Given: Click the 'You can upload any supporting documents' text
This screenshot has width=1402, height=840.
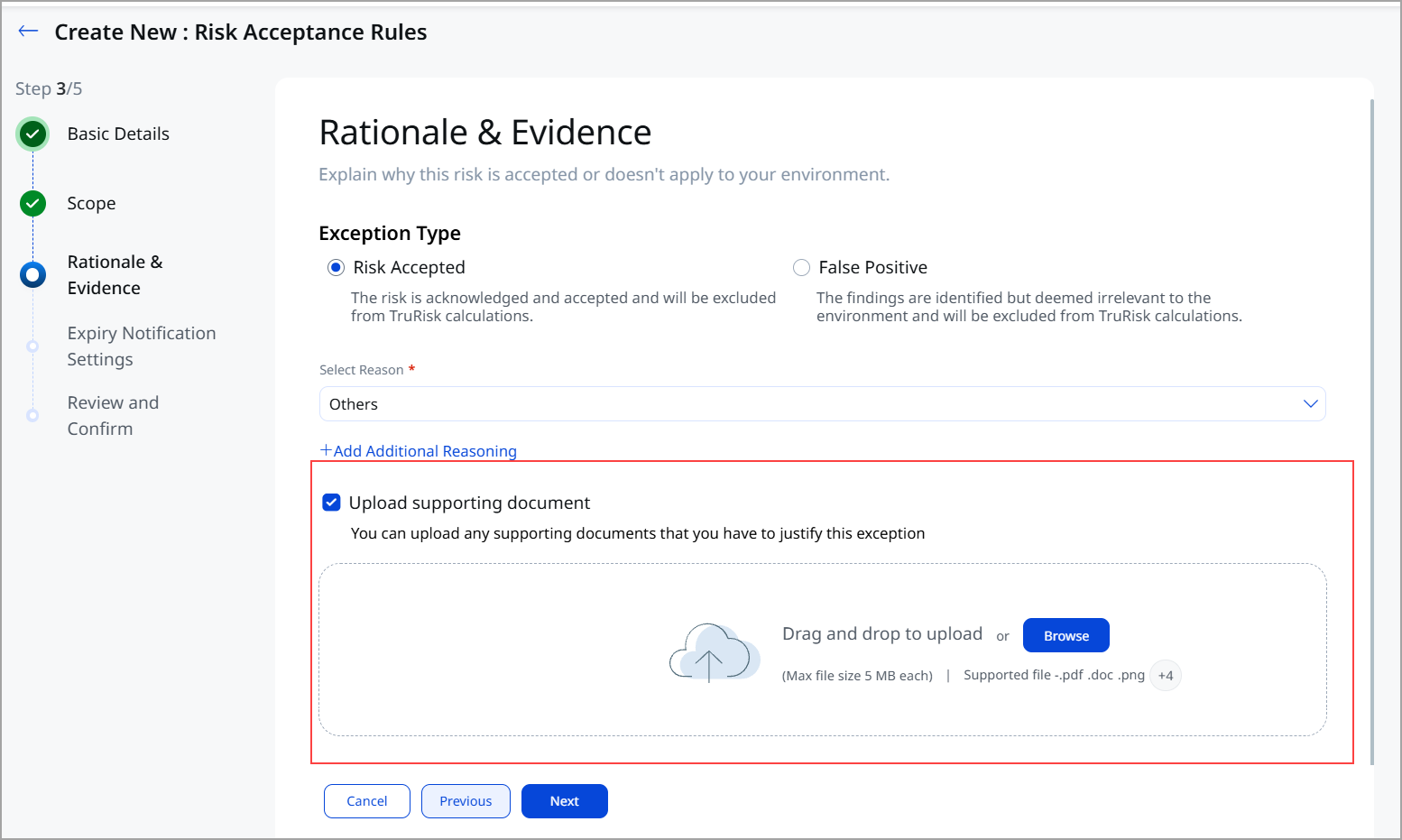Looking at the screenshot, I should click(x=638, y=533).
